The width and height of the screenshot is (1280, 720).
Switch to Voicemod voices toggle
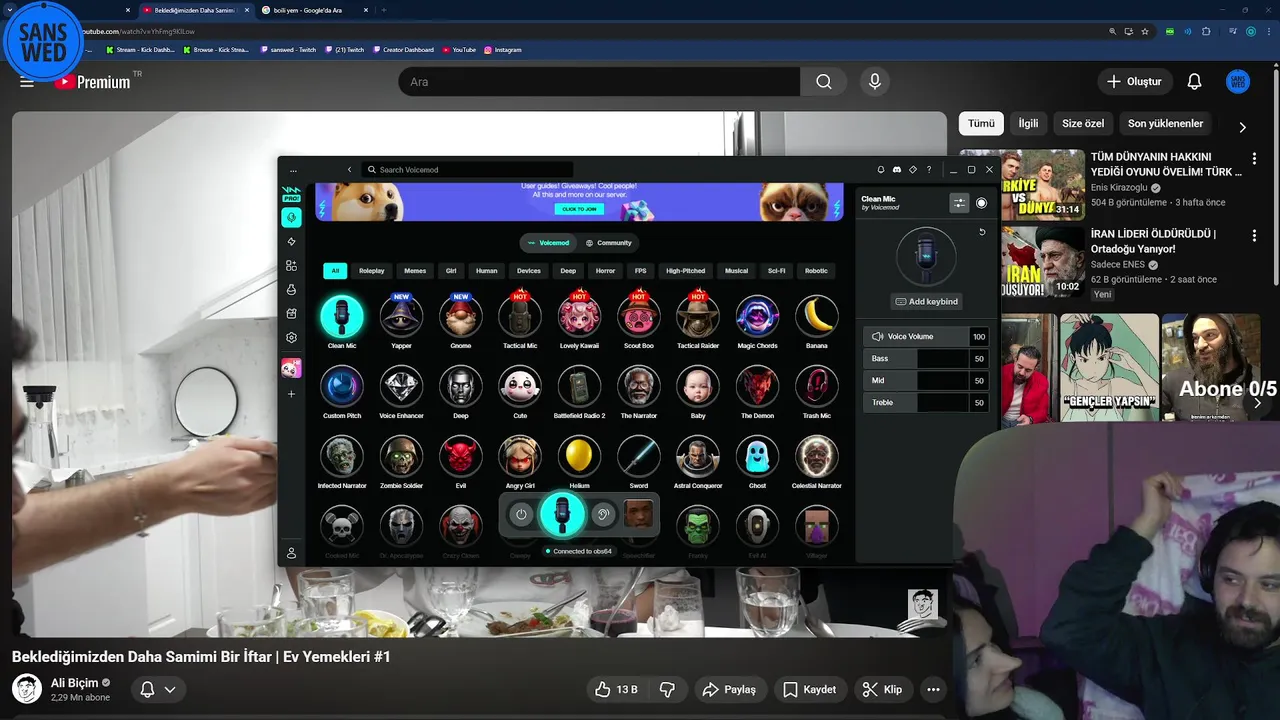[x=549, y=243]
